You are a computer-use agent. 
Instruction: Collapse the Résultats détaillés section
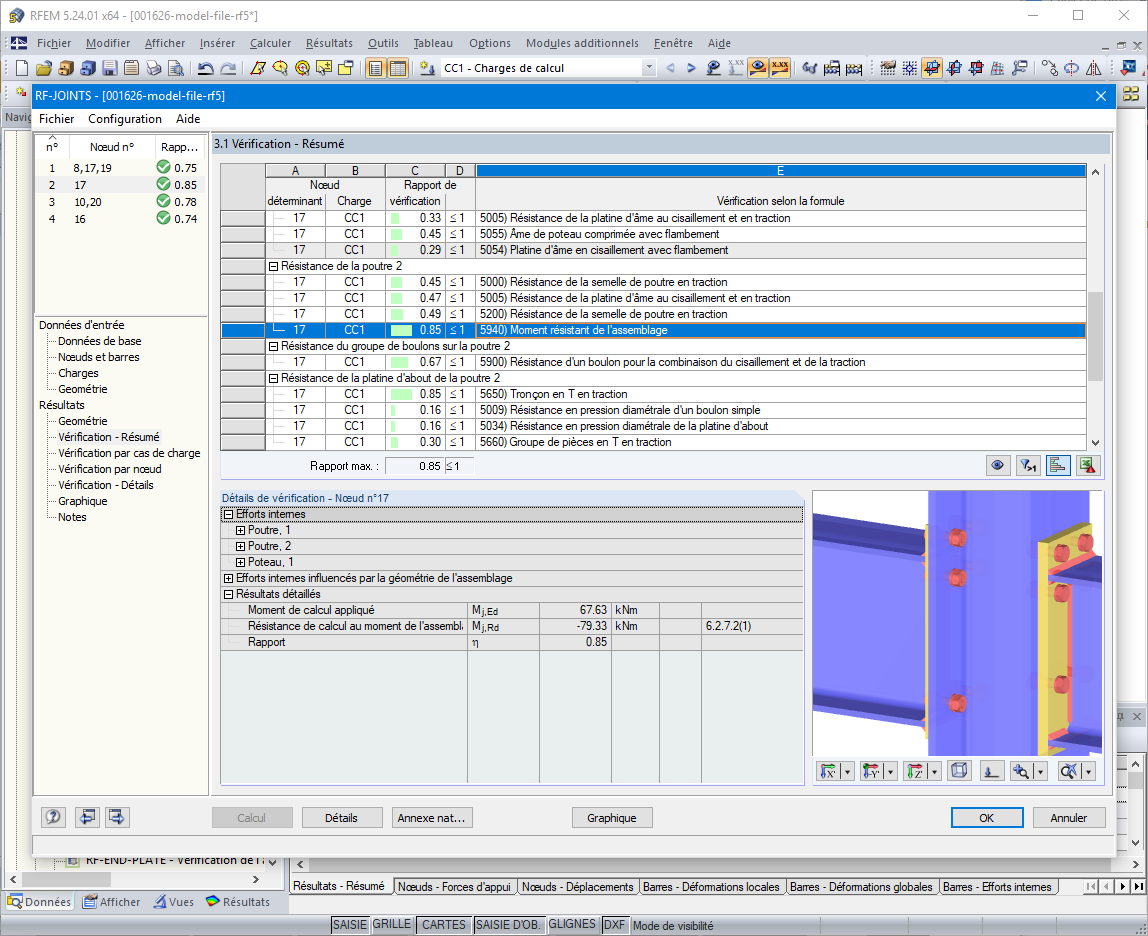pos(228,595)
